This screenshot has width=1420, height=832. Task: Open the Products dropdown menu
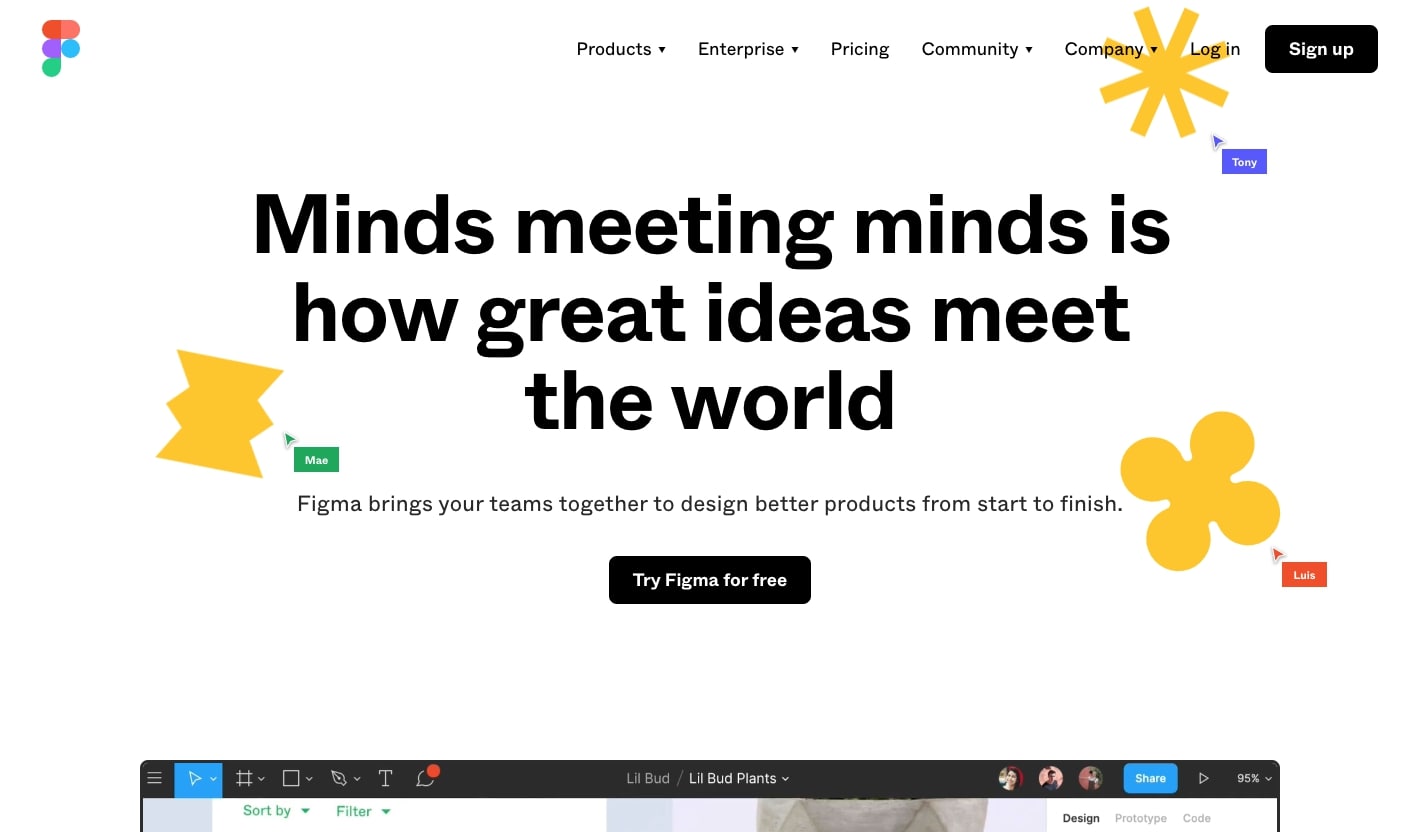(621, 49)
